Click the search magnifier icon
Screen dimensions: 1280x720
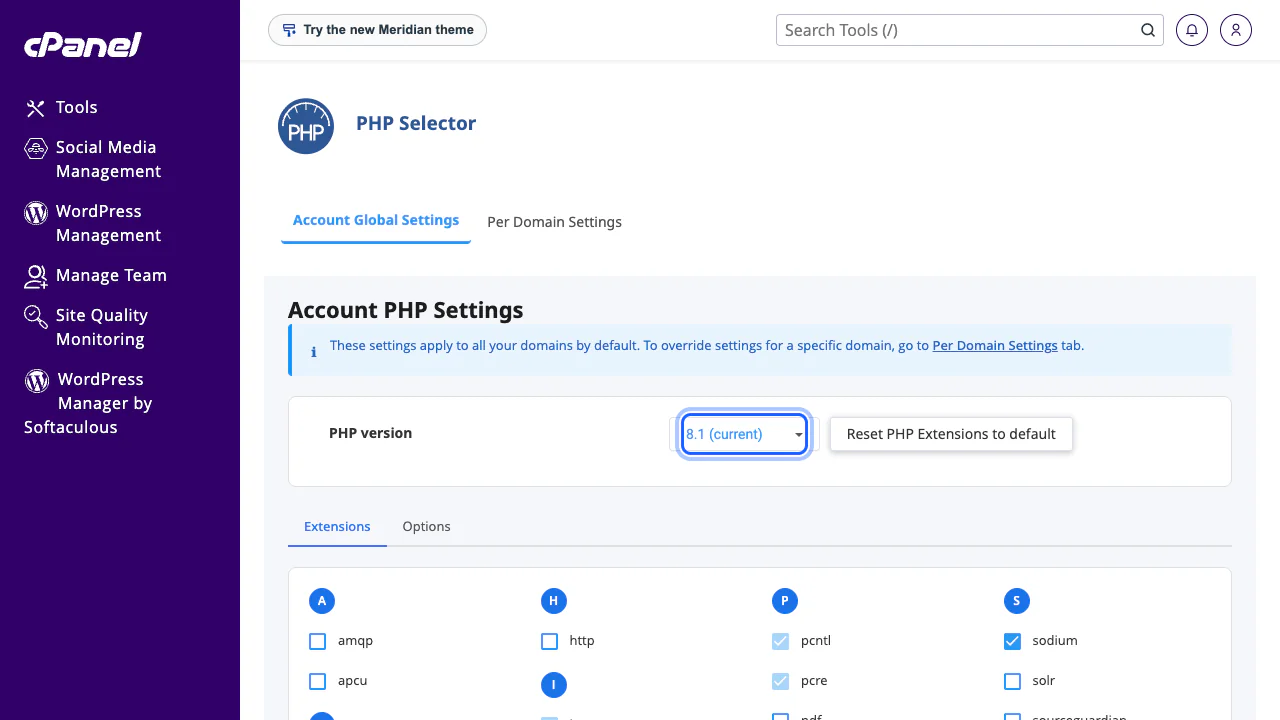(x=1148, y=30)
